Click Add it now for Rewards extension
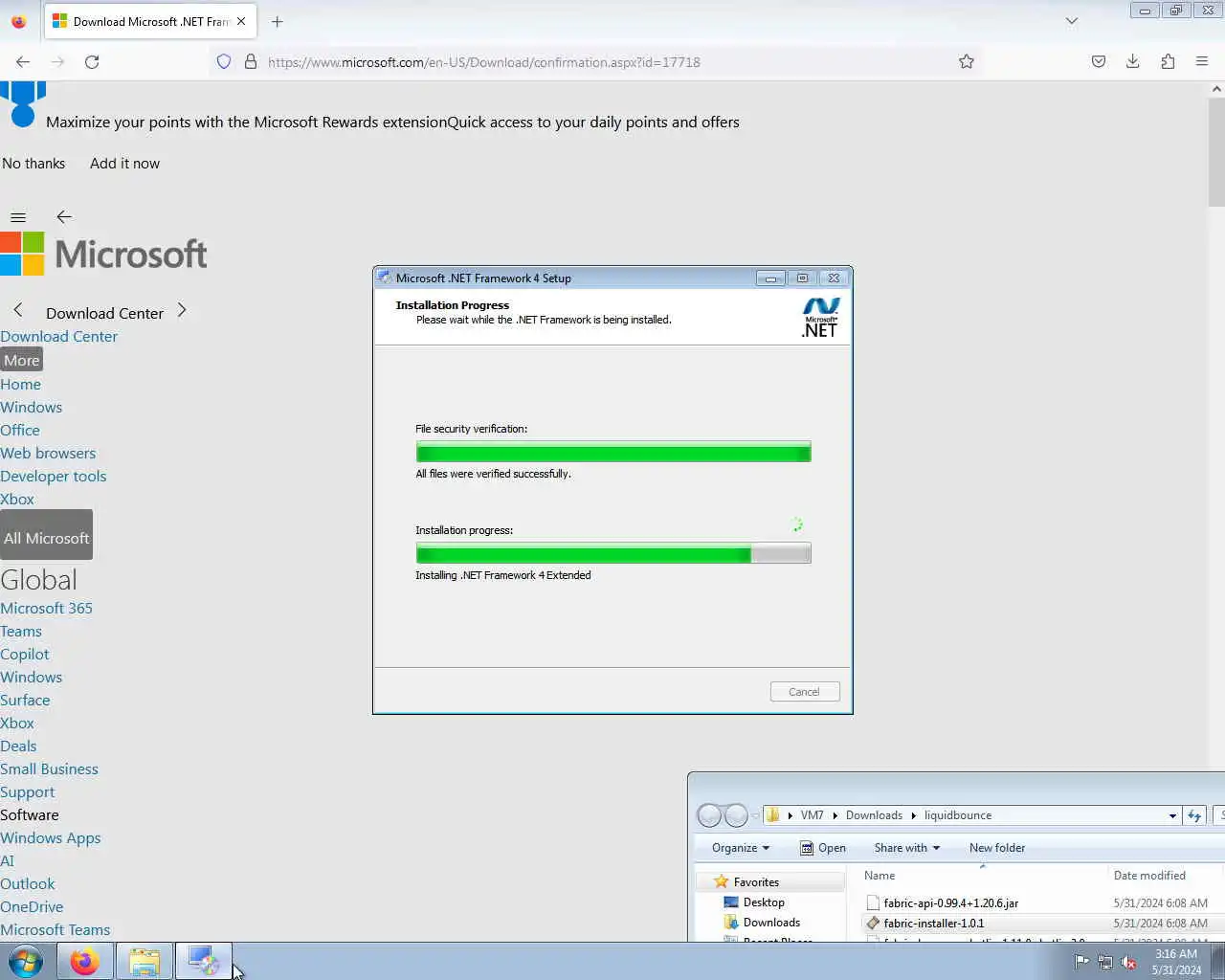1225x980 pixels. coord(124,164)
